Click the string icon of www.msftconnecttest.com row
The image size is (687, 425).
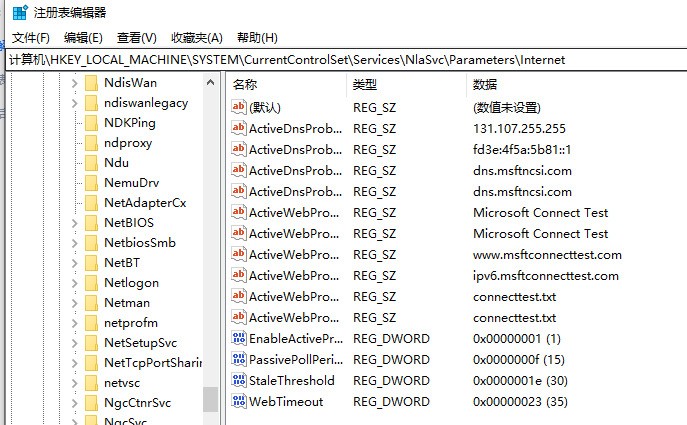tap(239, 254)
